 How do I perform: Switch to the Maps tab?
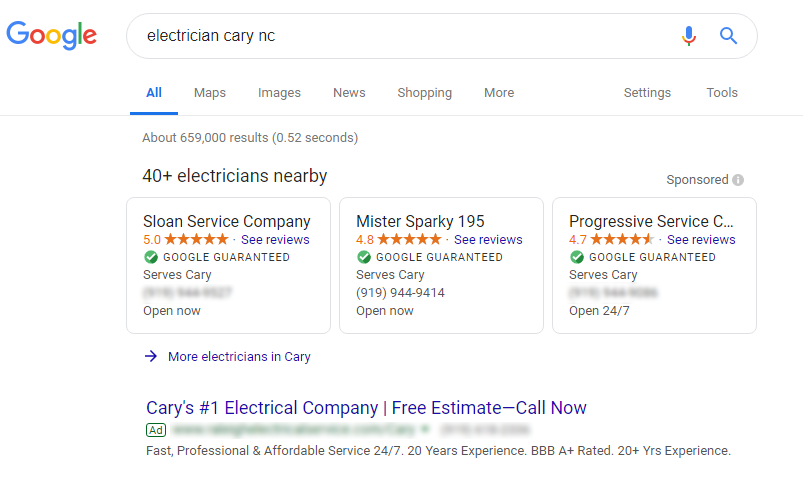pyautogui.click(x=209, y=93)
